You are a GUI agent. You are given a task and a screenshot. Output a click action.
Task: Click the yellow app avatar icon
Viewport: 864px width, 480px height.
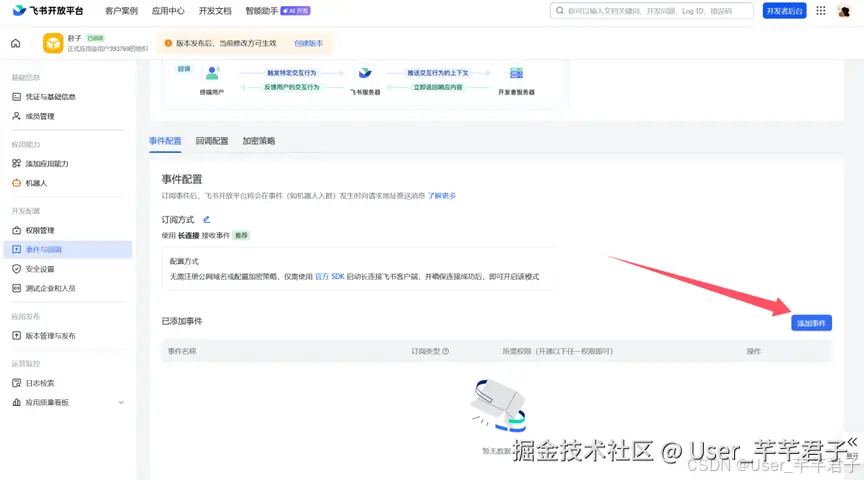[x=53, y=43]
